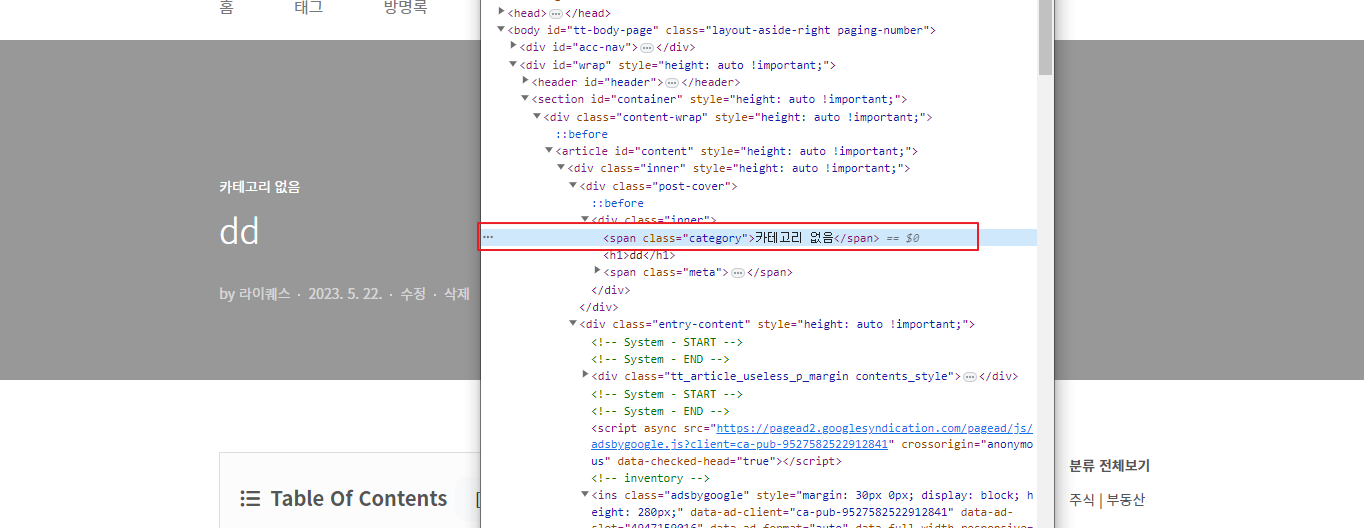Click ellipsis badge in span meta

[738, 272]
